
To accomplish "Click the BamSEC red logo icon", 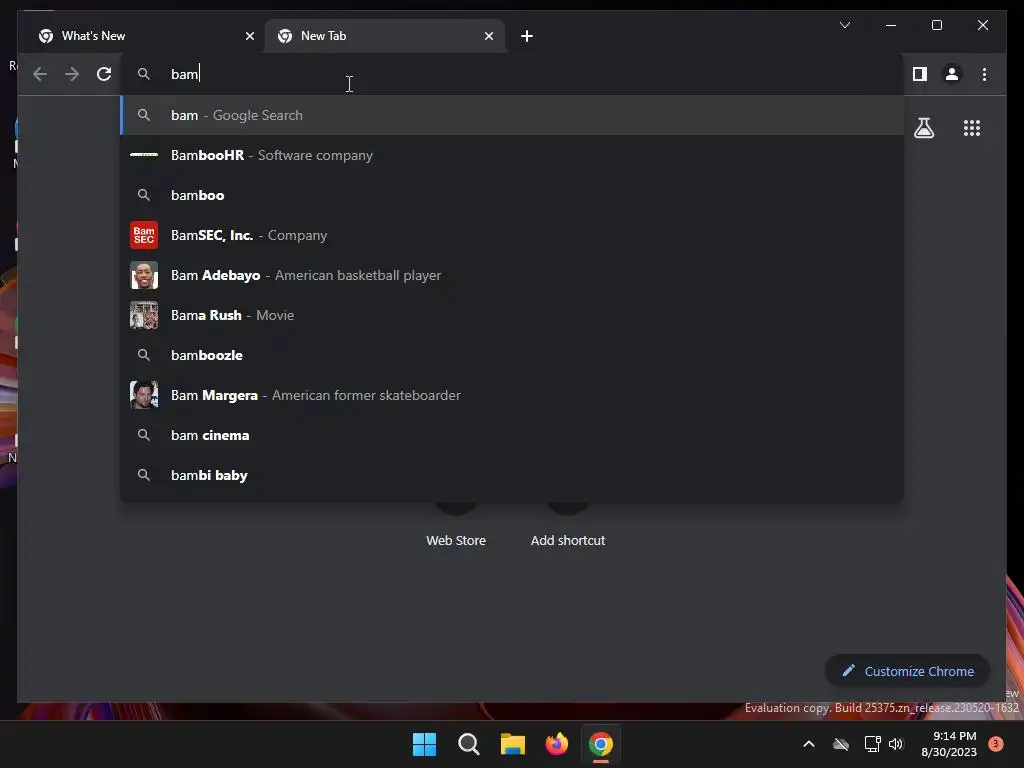I will pos(144,235).
